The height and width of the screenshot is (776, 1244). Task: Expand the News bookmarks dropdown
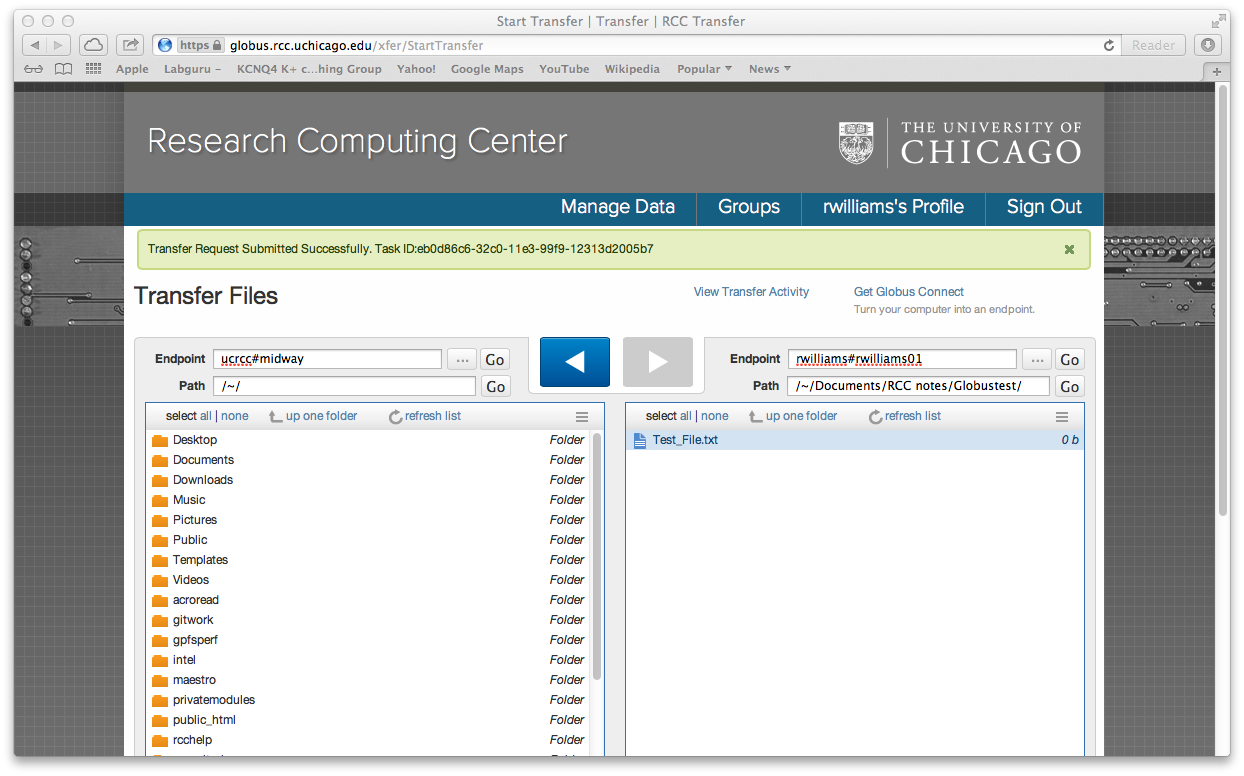(770, 69)
